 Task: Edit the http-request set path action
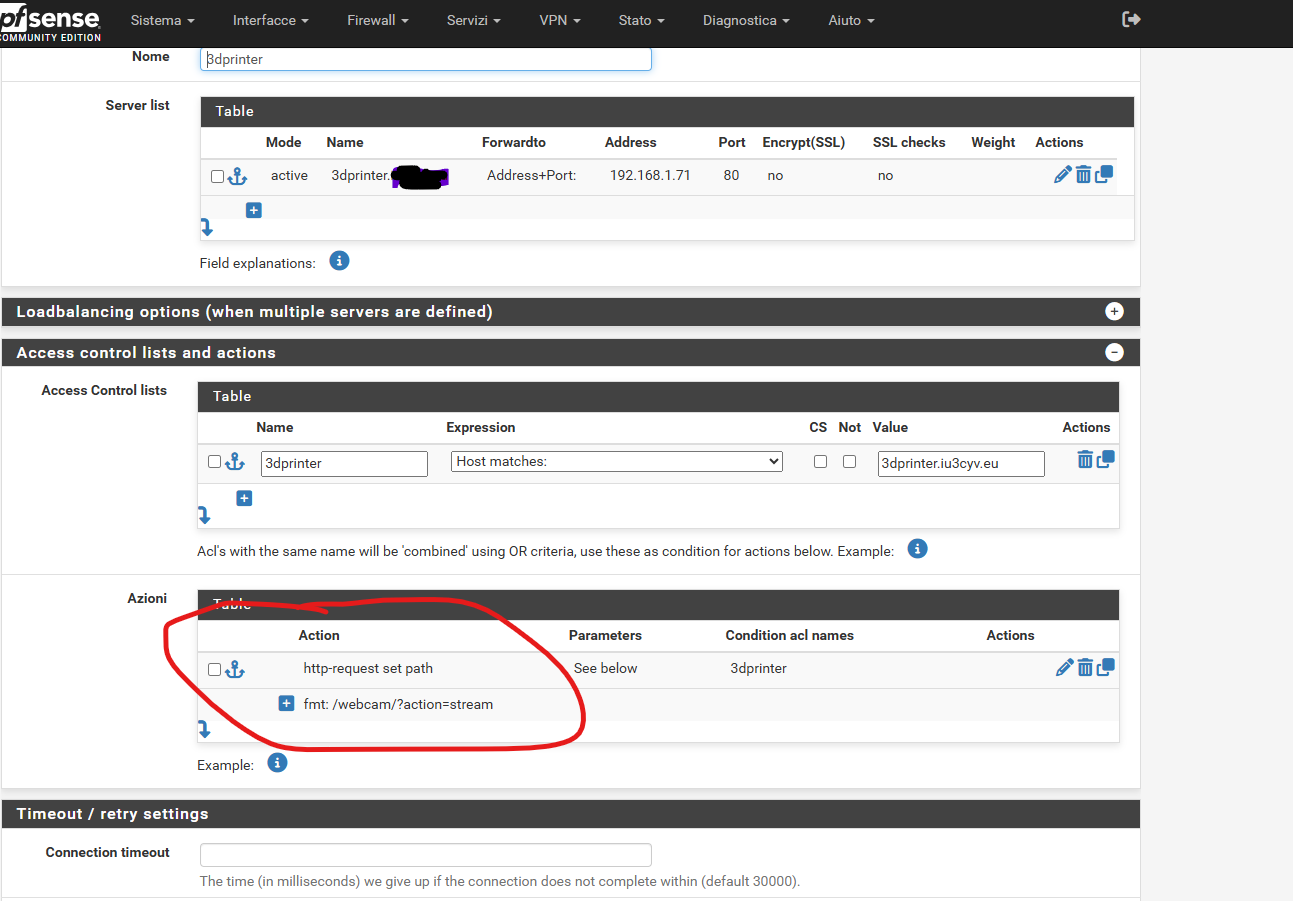tap(1064, 668)
